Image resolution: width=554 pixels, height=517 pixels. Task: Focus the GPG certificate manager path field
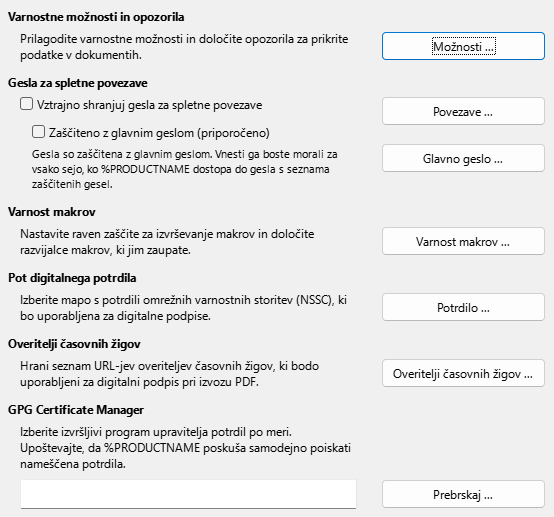188,494
